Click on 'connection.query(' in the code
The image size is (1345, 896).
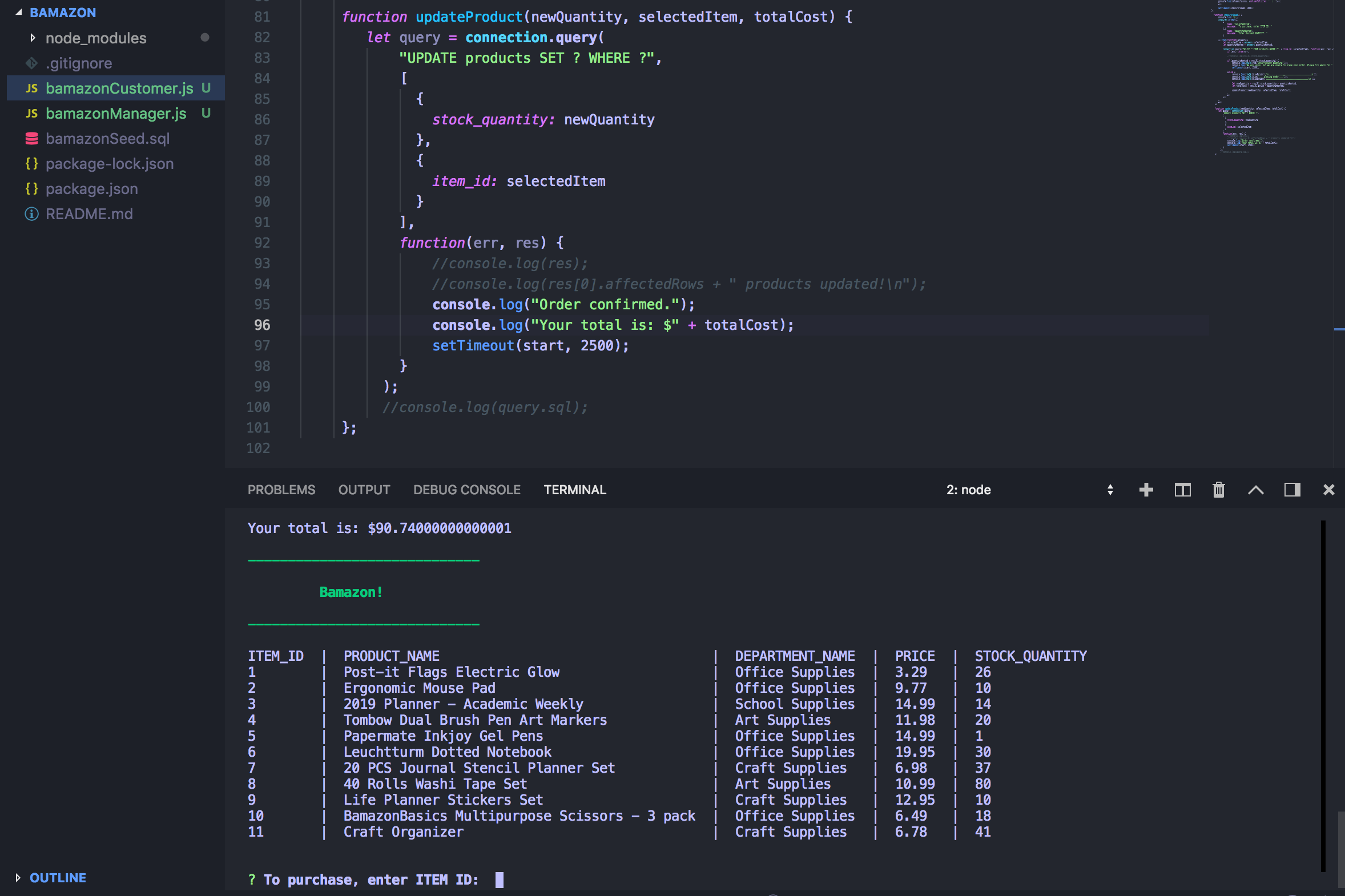534,37
